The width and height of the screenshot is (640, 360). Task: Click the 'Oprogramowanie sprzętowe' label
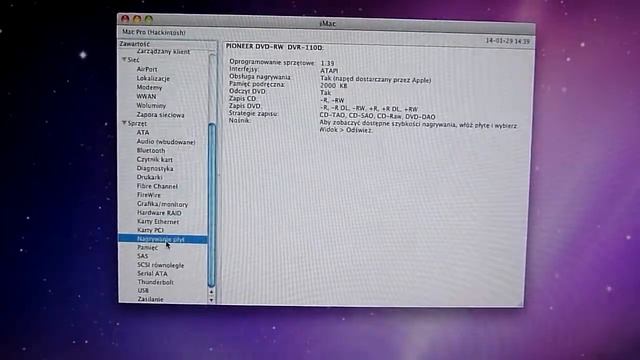[x=272, y=62]
